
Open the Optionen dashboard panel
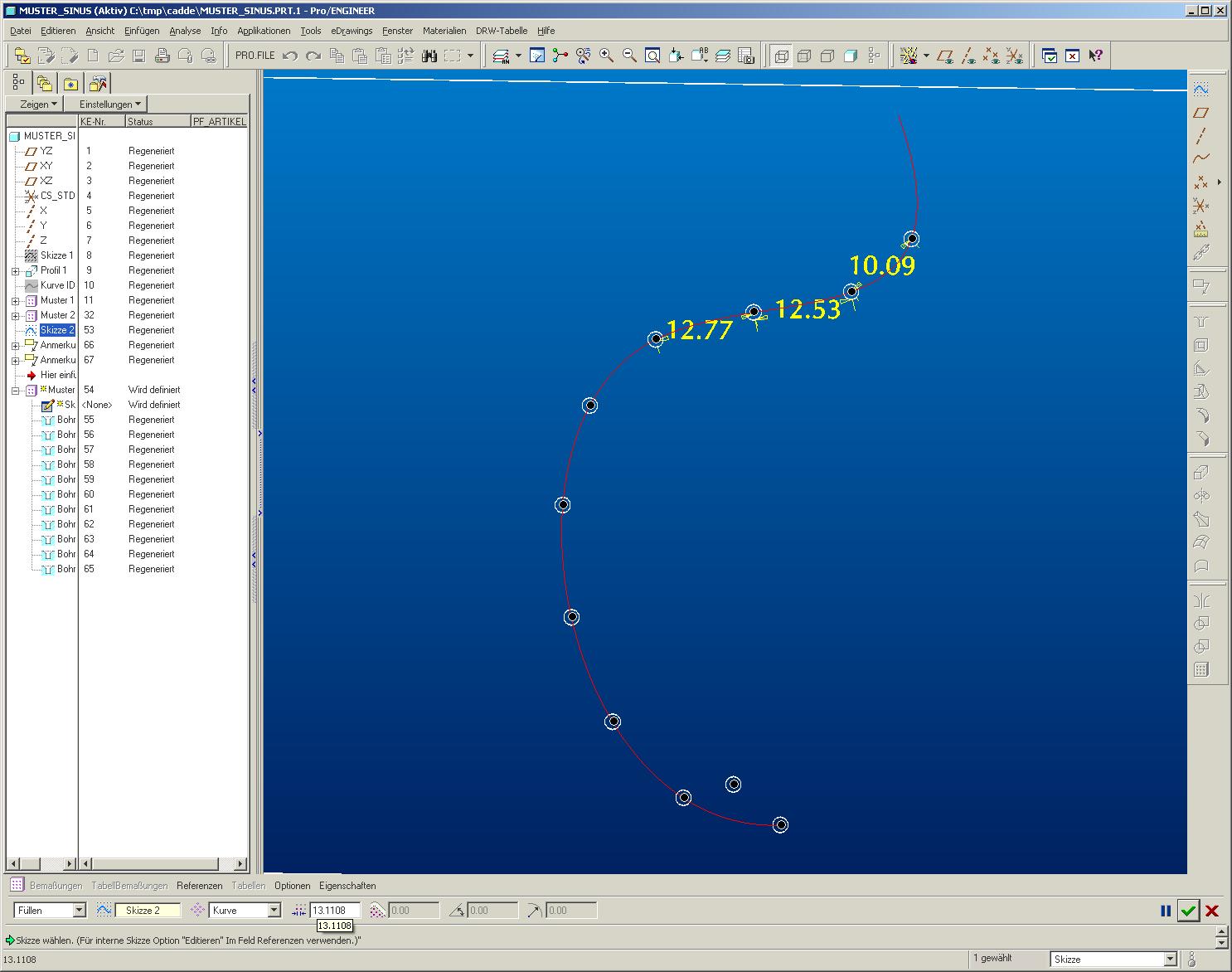[x=293, y=886]
